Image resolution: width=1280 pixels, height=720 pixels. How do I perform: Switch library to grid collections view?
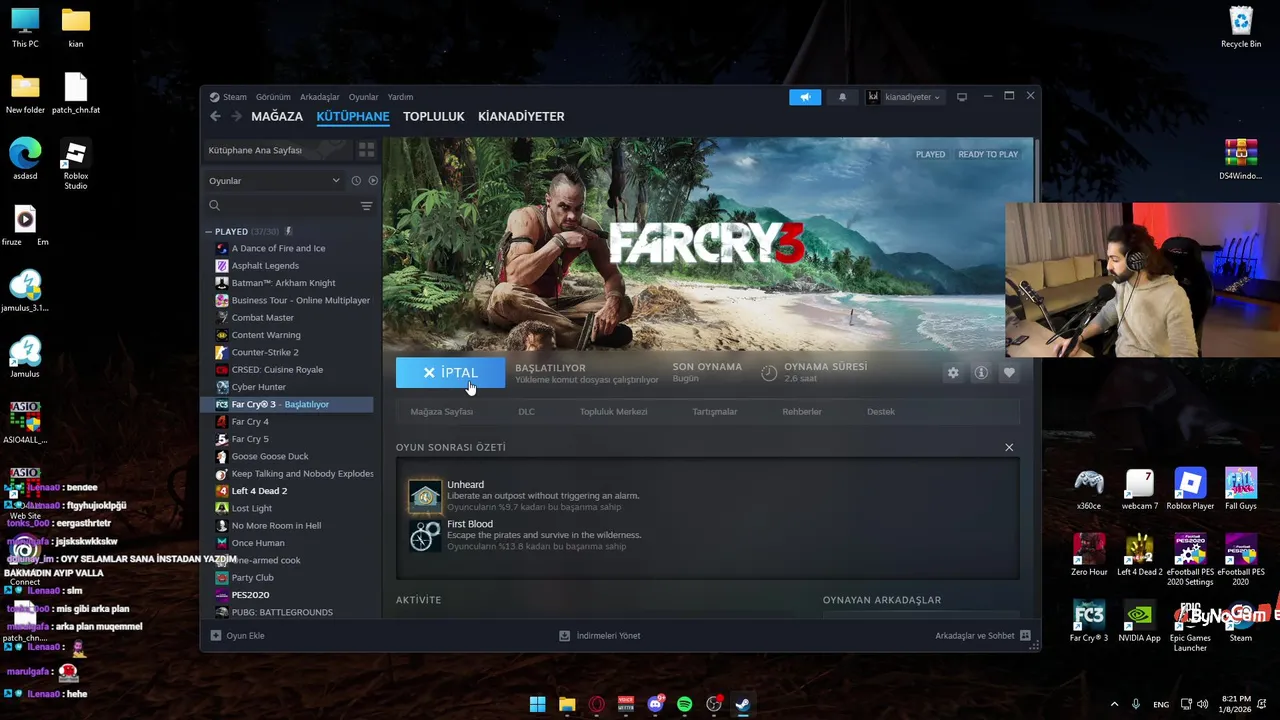(x=367, y=150)
